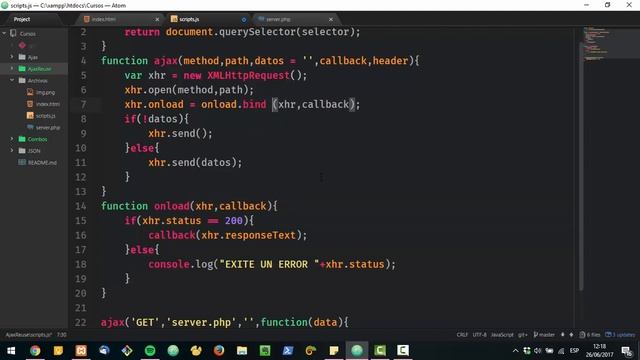
Task: Expand the Ajax folder
Action: pyautogui.click(x=12, y=57)
